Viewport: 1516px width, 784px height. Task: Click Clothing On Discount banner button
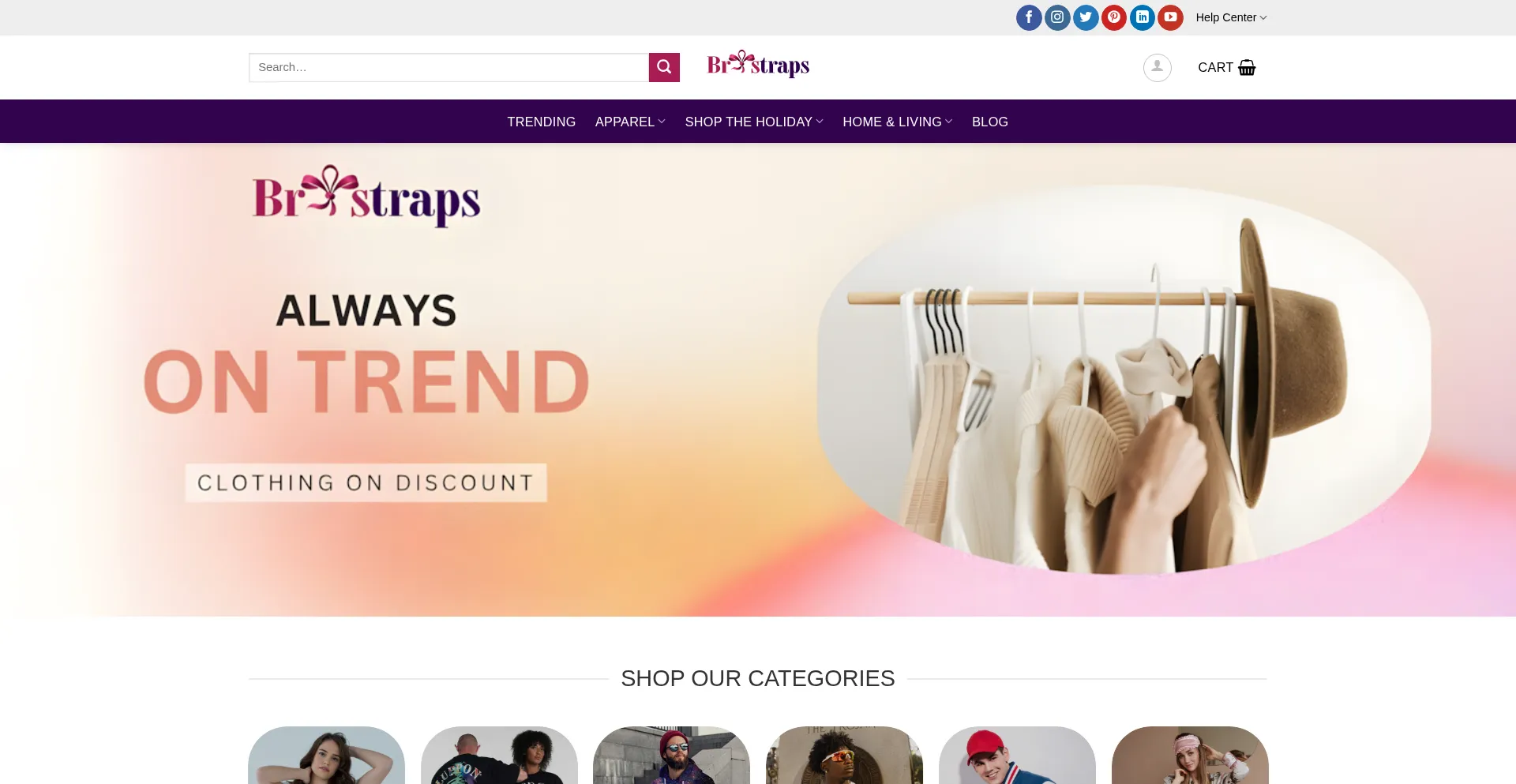366,482
